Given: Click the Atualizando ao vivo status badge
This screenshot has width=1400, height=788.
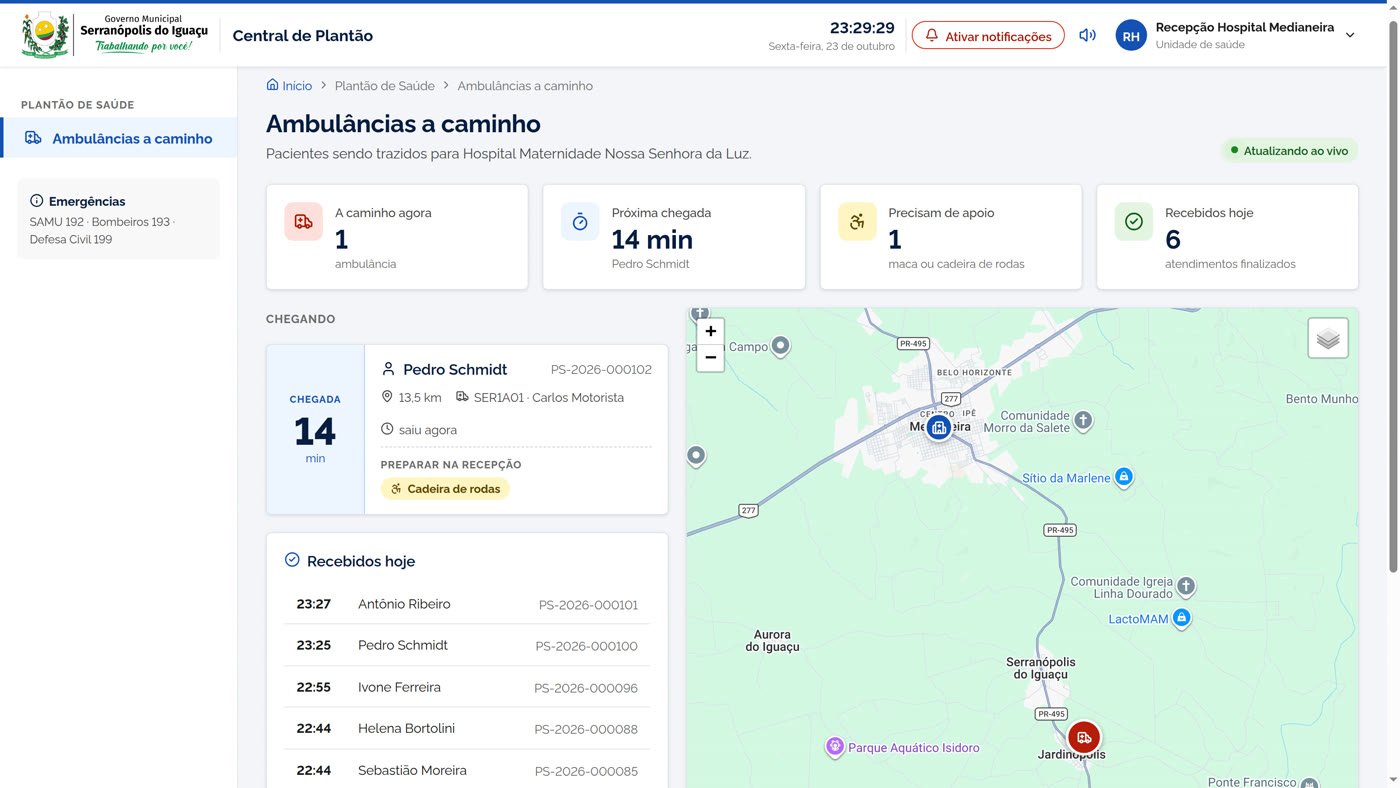Looking at the screenshot, I should [x=1290, y=151].
